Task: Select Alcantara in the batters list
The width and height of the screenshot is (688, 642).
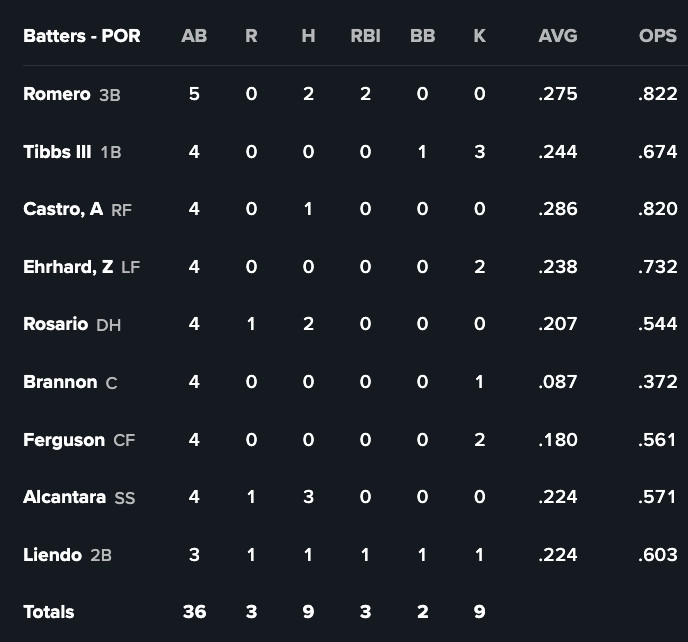Action: coord(65,497)
